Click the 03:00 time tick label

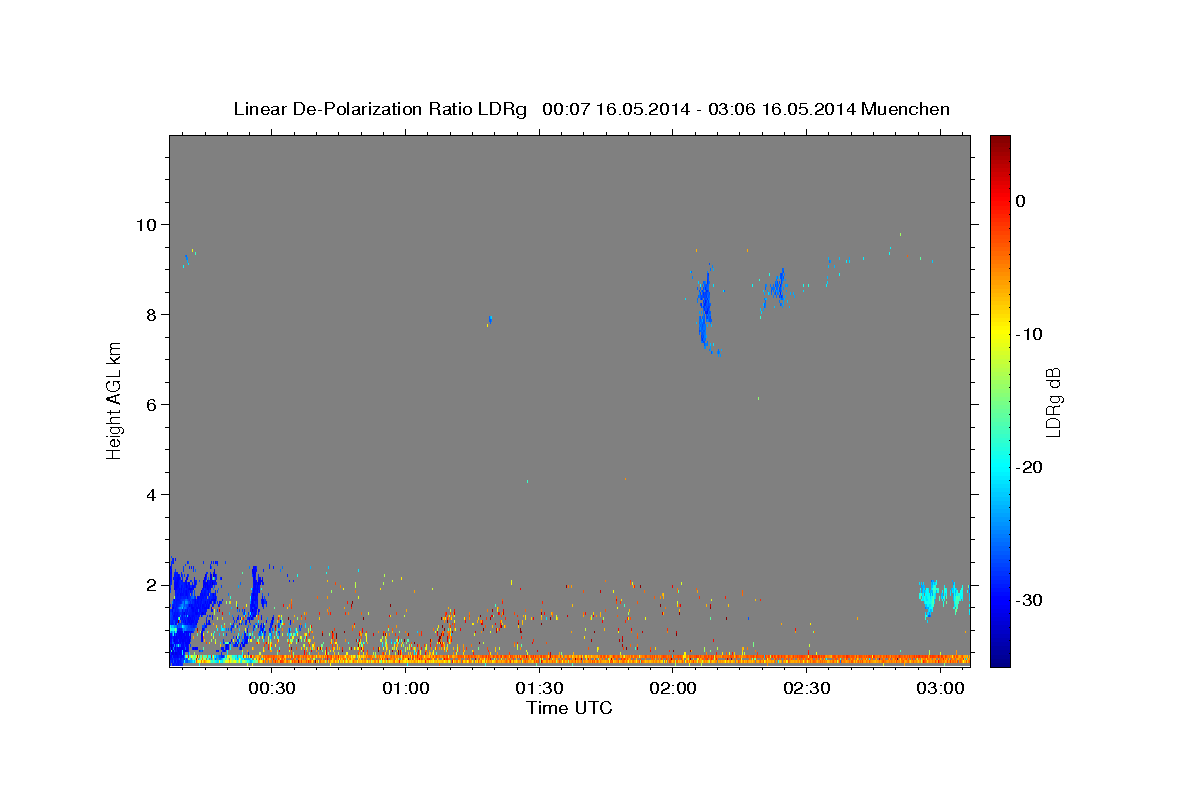pyautogui.click(x=941, y=688)
